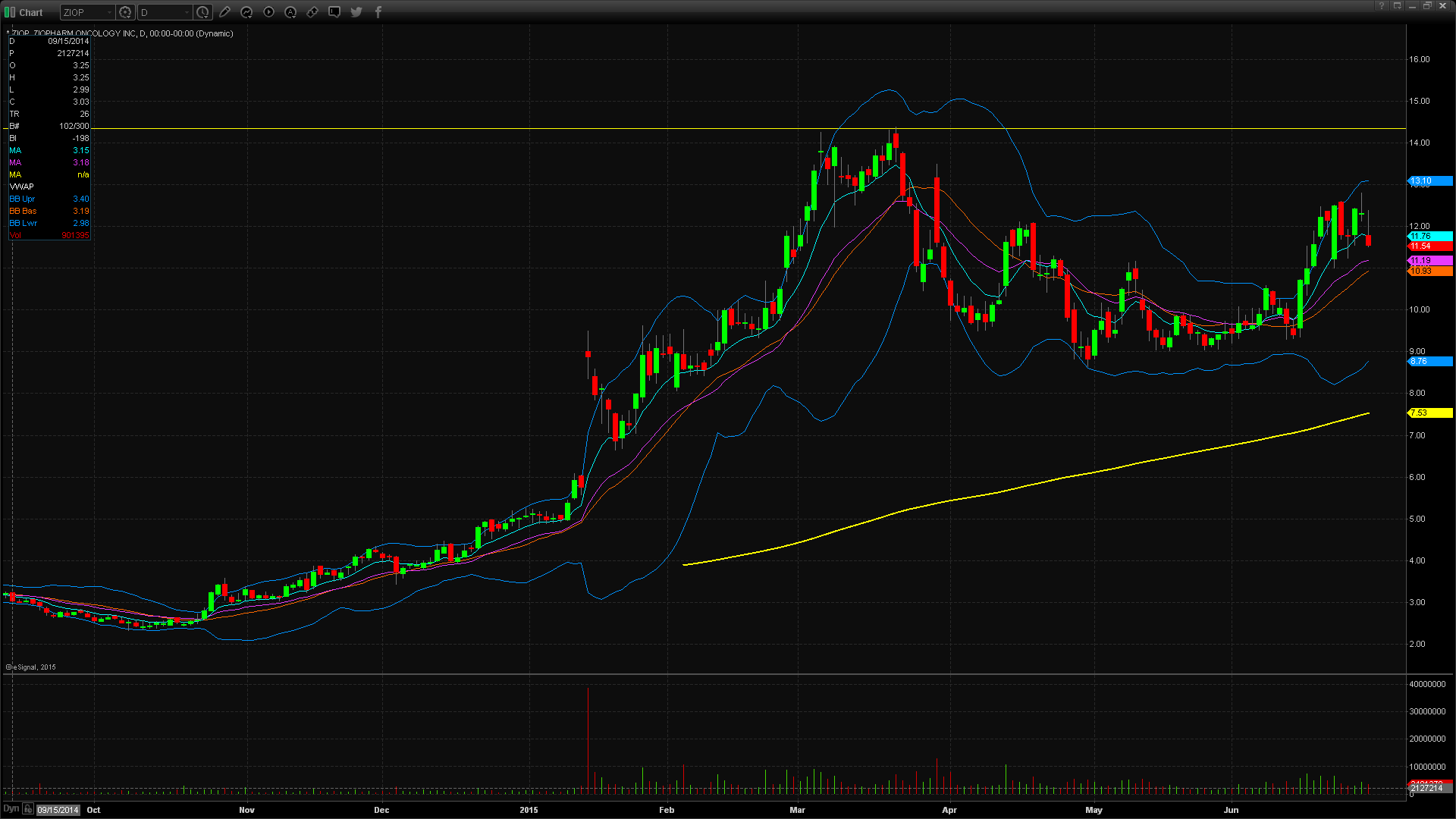Click the yellow 7.53 moving average tag
Image resolution: width=1456 pixels, height=819 pixels.
click(1430, 413)
